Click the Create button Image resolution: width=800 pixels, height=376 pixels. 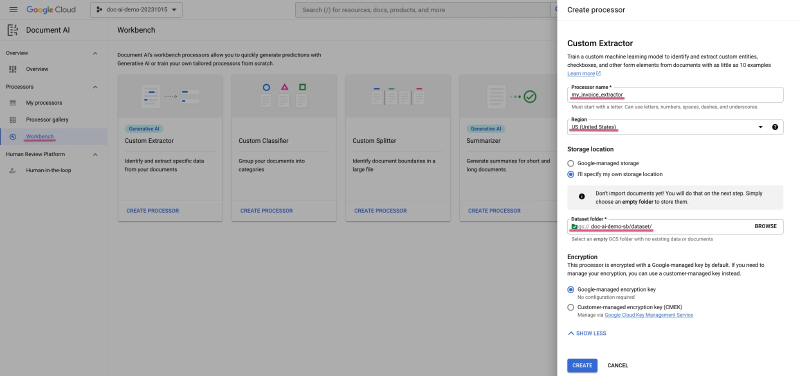582,365
